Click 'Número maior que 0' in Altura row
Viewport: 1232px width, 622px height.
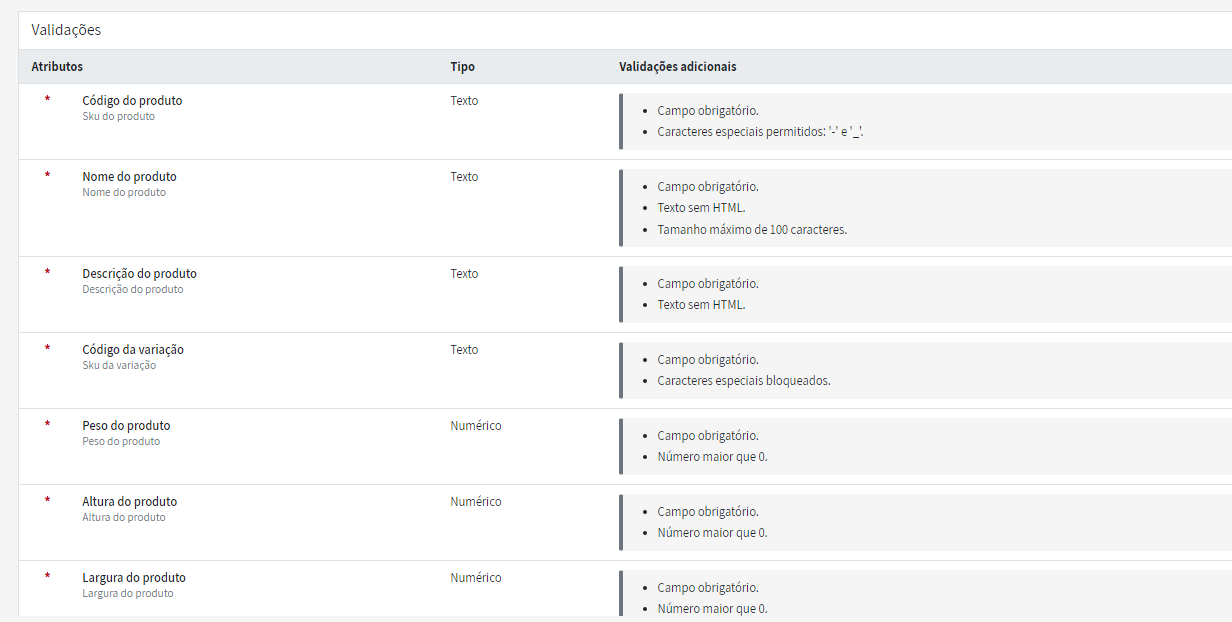(x=712, y=533)
